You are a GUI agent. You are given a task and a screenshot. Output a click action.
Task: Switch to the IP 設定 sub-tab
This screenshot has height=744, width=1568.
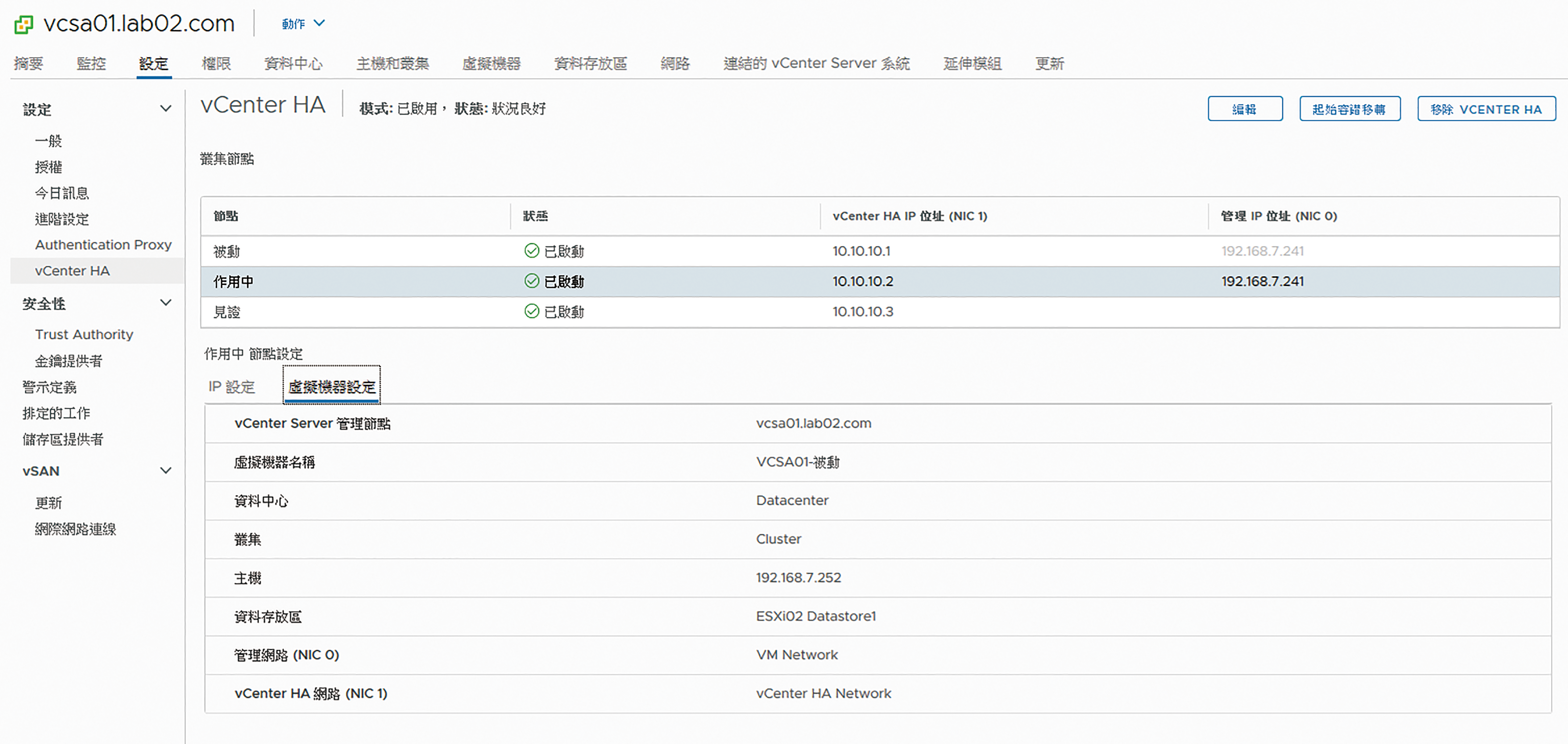click(x=231, y=387)
